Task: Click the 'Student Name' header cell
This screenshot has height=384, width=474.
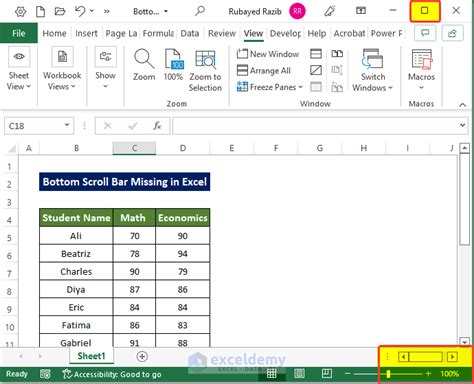Action: (76, 218)
